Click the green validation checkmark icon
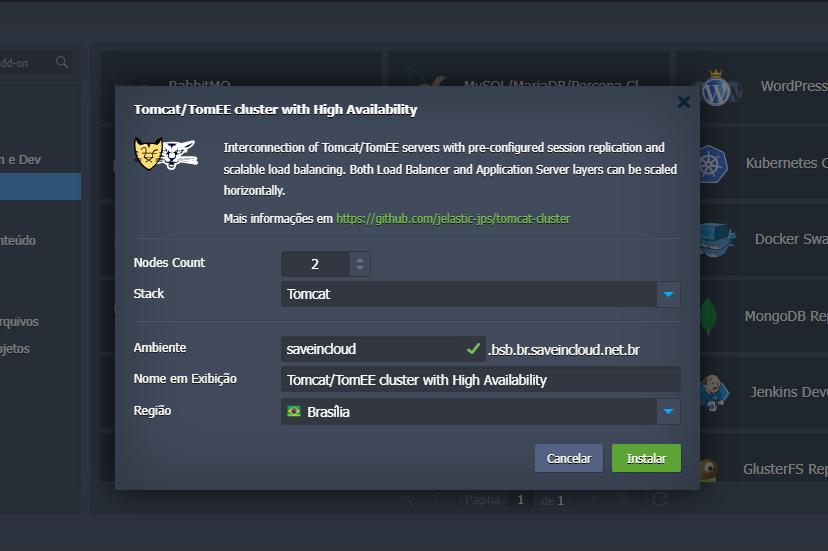828x551 pixels. coord(474,349)
